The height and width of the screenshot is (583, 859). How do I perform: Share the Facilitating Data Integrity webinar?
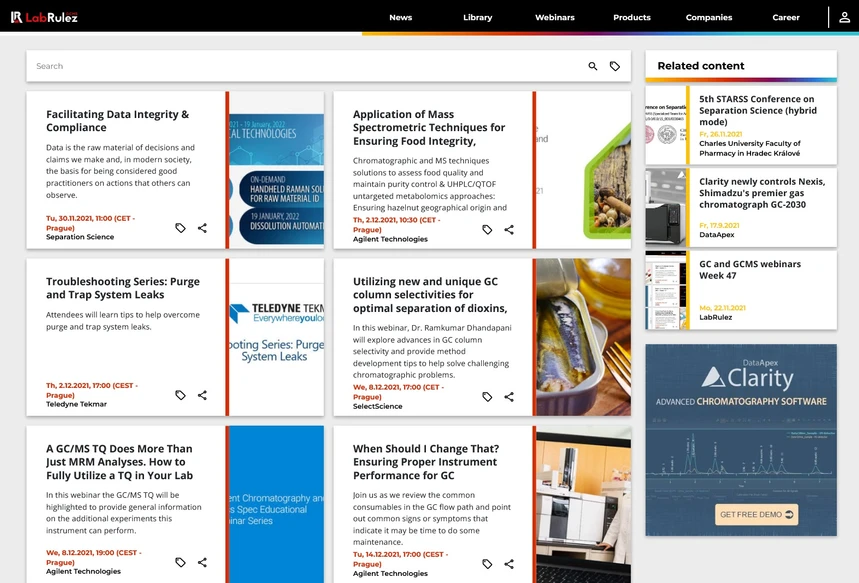click(x=202, y=228)
